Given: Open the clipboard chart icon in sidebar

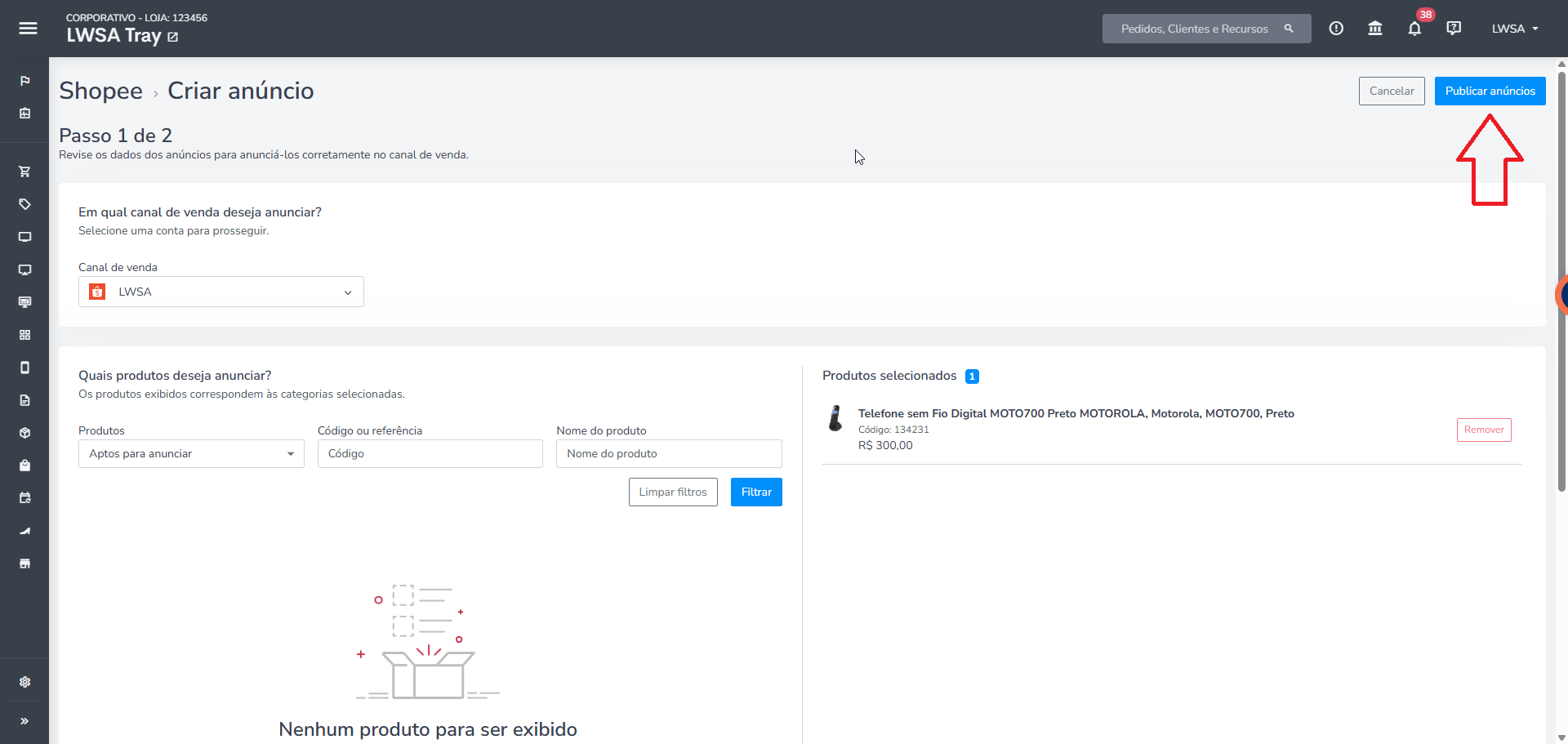Looking at the screenshot, I should coord(25,114).
